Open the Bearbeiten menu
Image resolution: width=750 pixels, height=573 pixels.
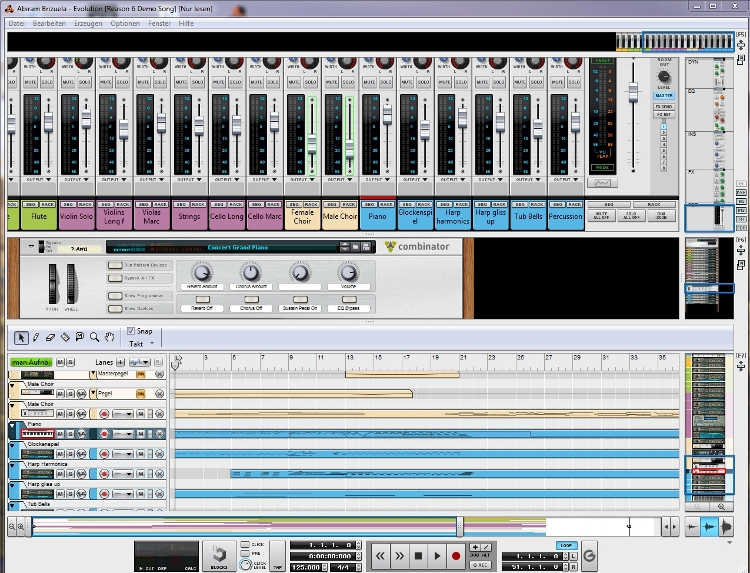[49, 22]
